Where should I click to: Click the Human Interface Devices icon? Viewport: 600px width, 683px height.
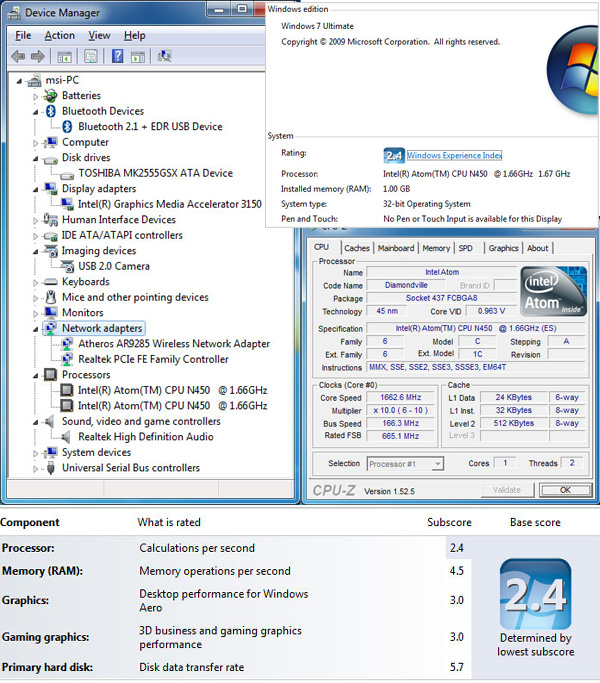(51, 220)
